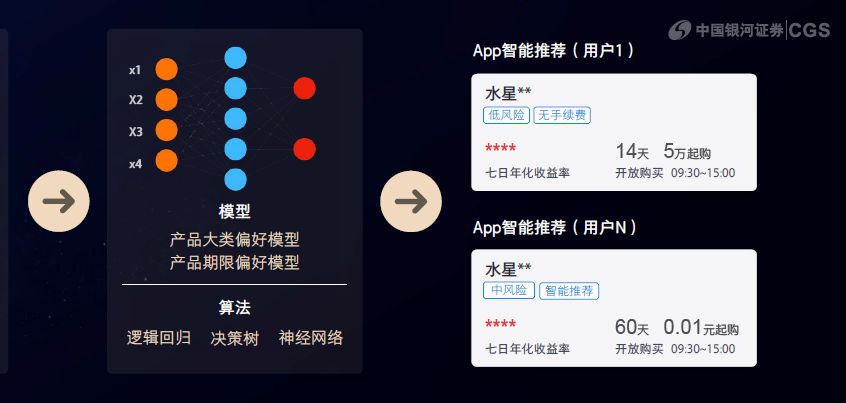Viewport: 846px width, 403px height.
Task: Open the 水星 product card for 用户N
Action: point(614,308)
